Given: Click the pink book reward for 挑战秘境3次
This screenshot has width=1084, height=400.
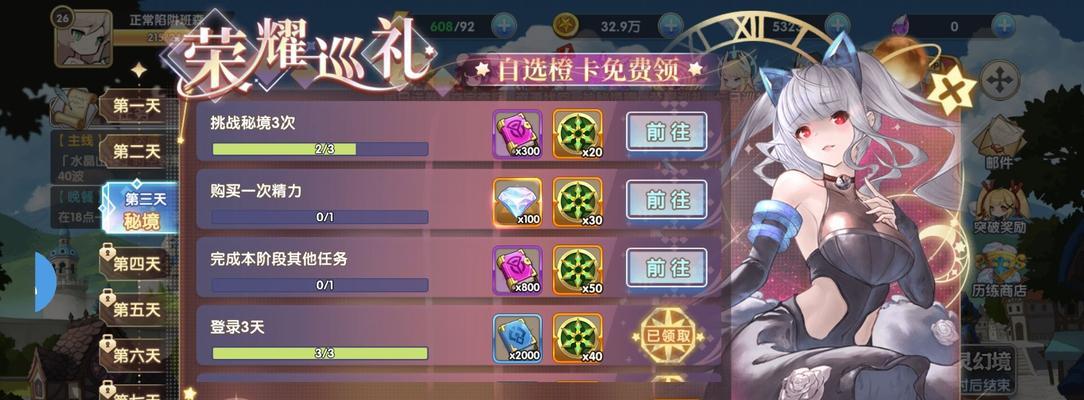Looking at the screenshot, I should pos(518,134).
